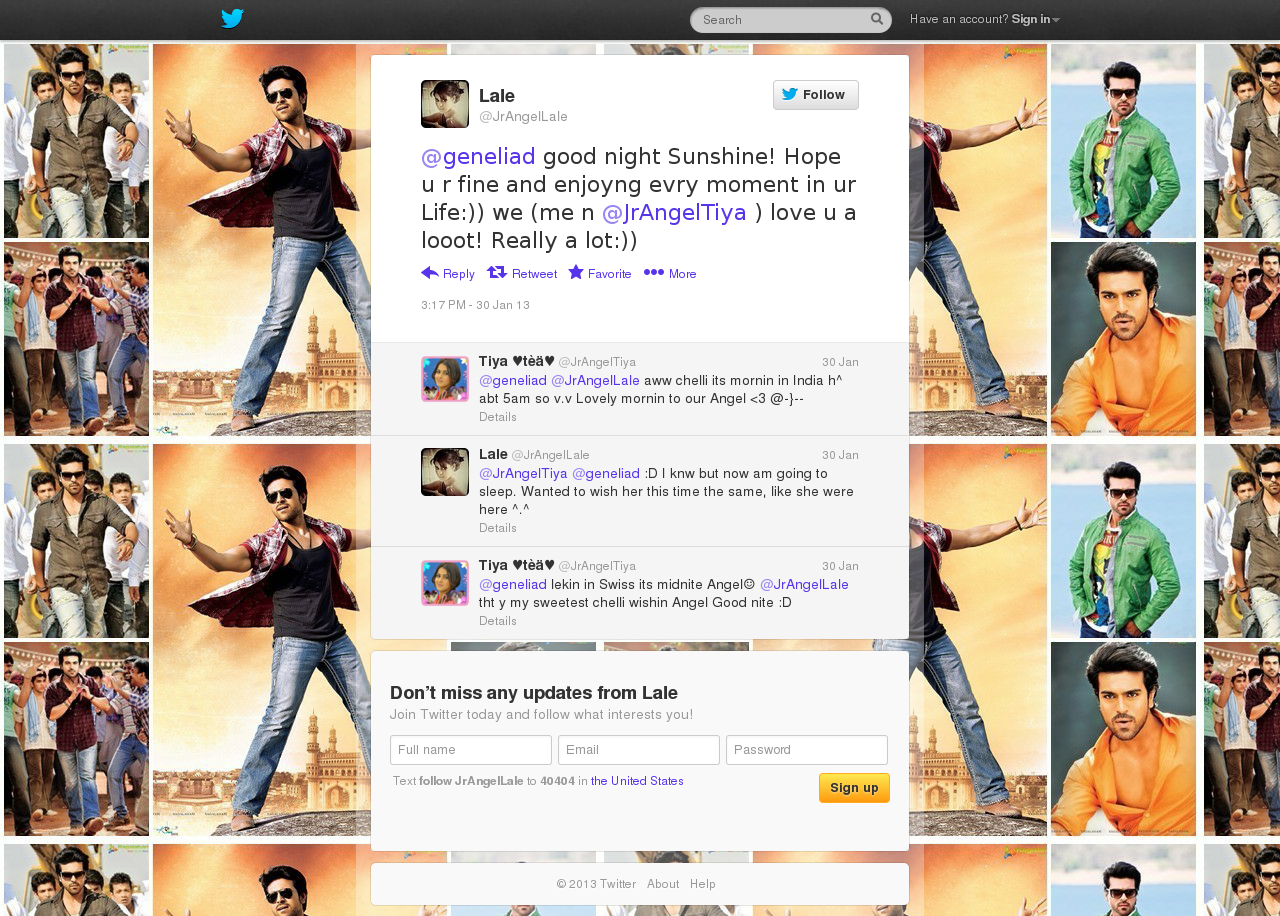The width and height of the screenshot is (1280, 916).
Task: Click the © 2013 Twitter footer text
Action: tap(596, 884)
